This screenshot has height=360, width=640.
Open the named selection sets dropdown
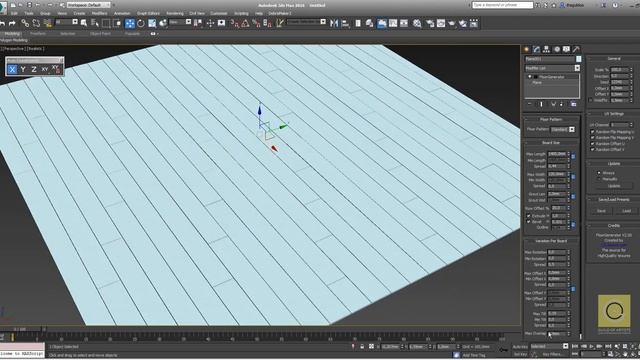(307, 22)
